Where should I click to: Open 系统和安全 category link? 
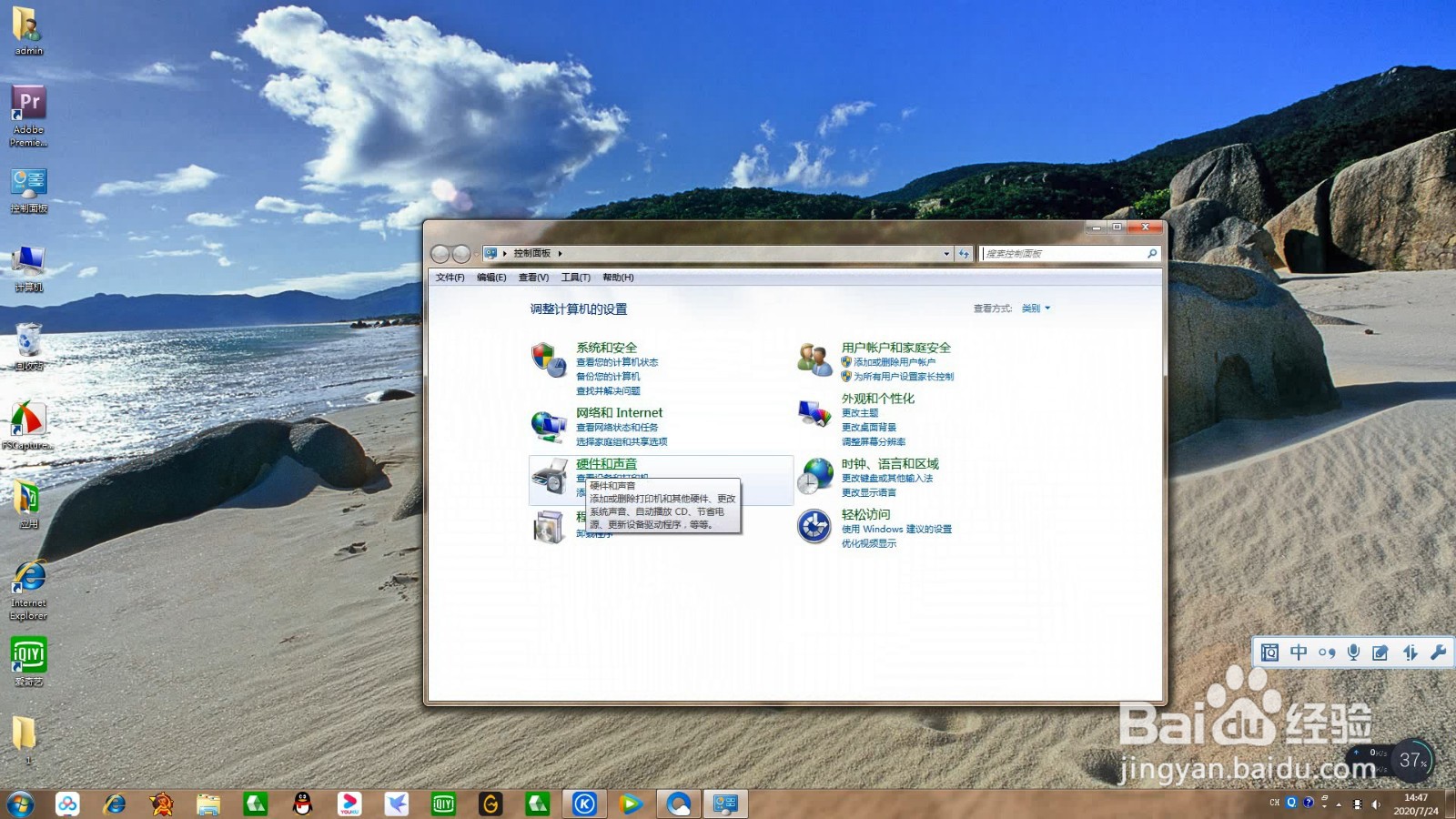[606, 348]
